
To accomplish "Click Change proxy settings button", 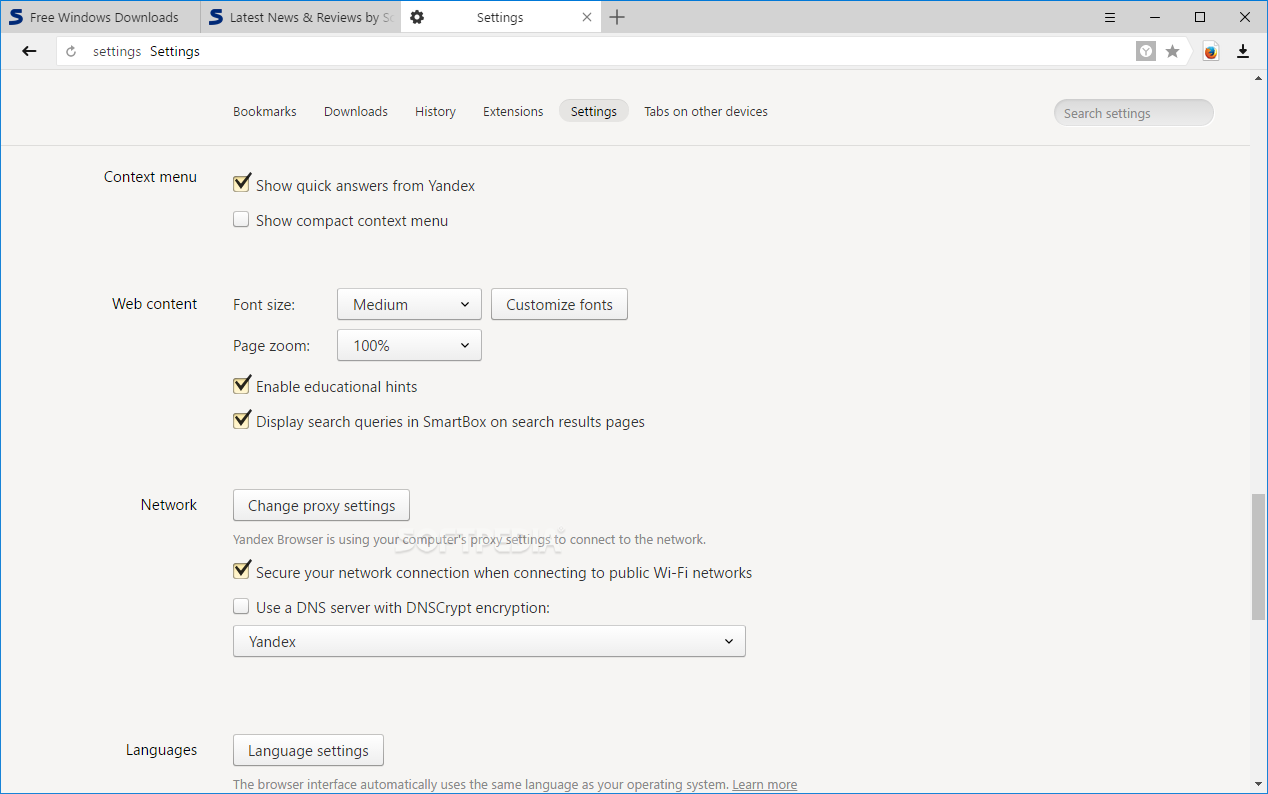I will 321,505.
